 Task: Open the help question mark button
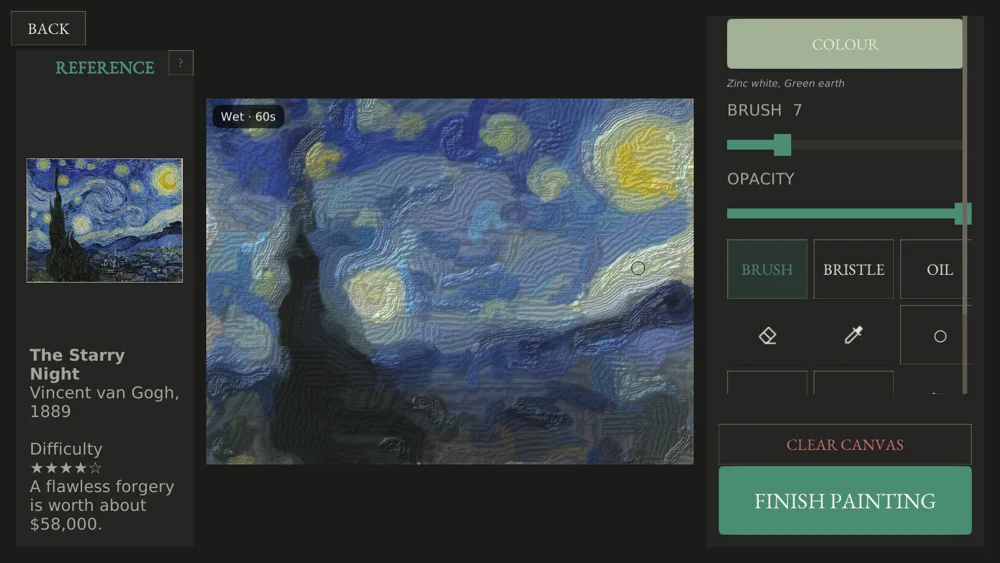pyautogui.click(x=181, y=62)
